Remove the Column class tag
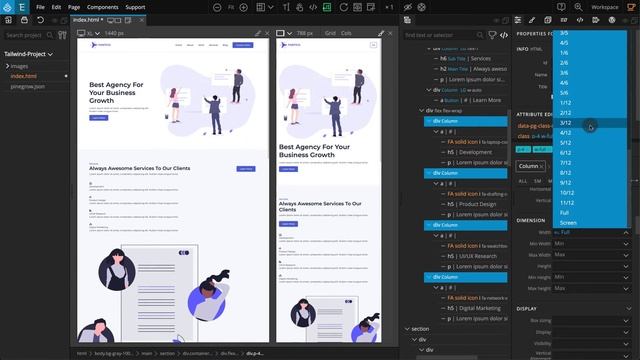640x360 pixels. 541,167
